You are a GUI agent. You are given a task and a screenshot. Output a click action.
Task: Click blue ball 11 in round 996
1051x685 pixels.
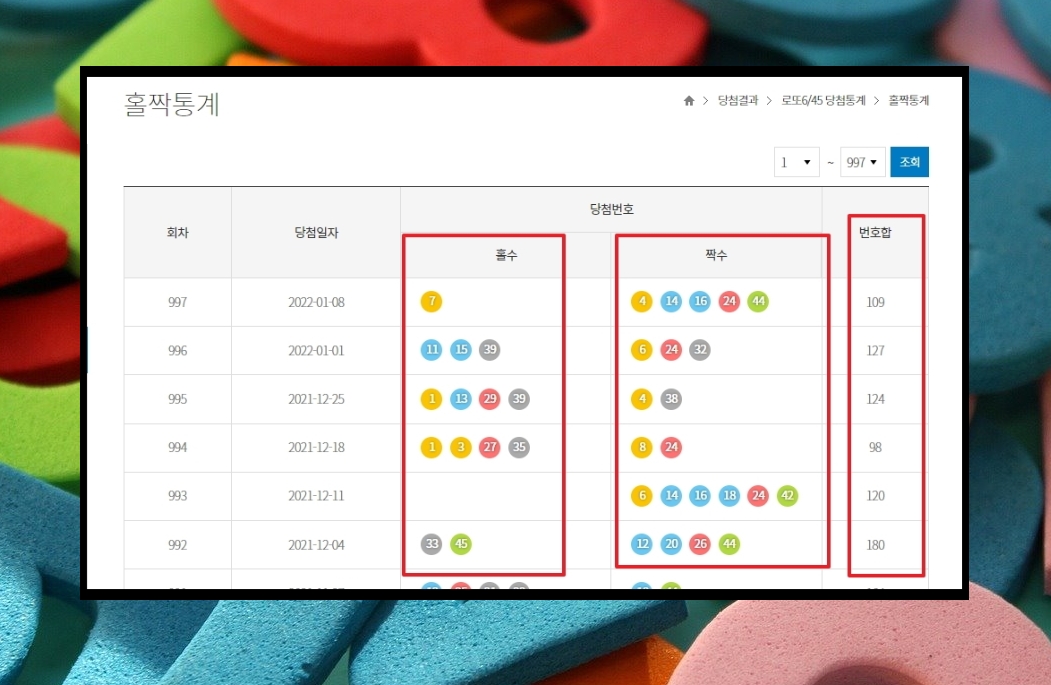click(432, 350)
